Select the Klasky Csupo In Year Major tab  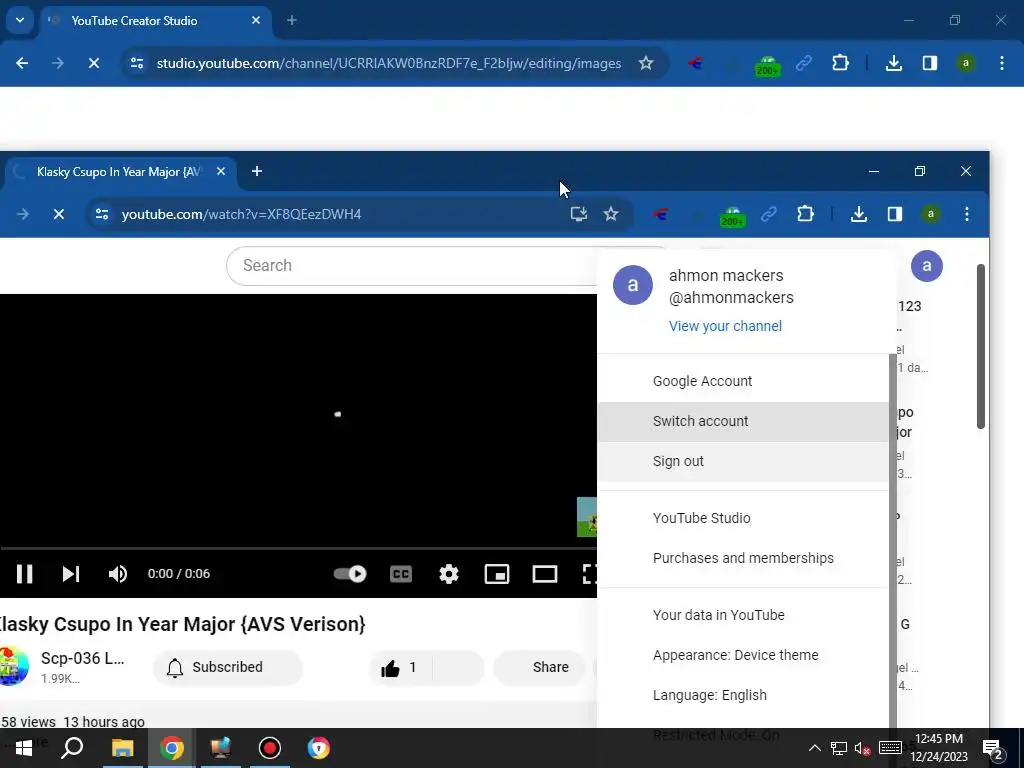[x=120, y=172]
